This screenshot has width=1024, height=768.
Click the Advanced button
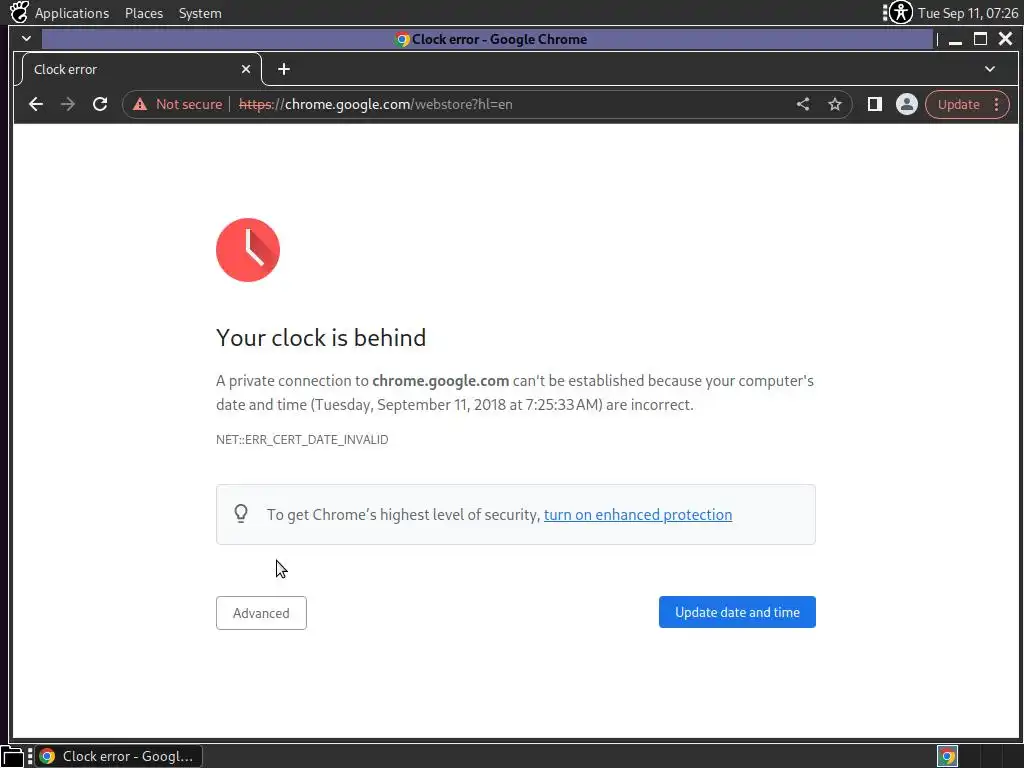(261, 613)
